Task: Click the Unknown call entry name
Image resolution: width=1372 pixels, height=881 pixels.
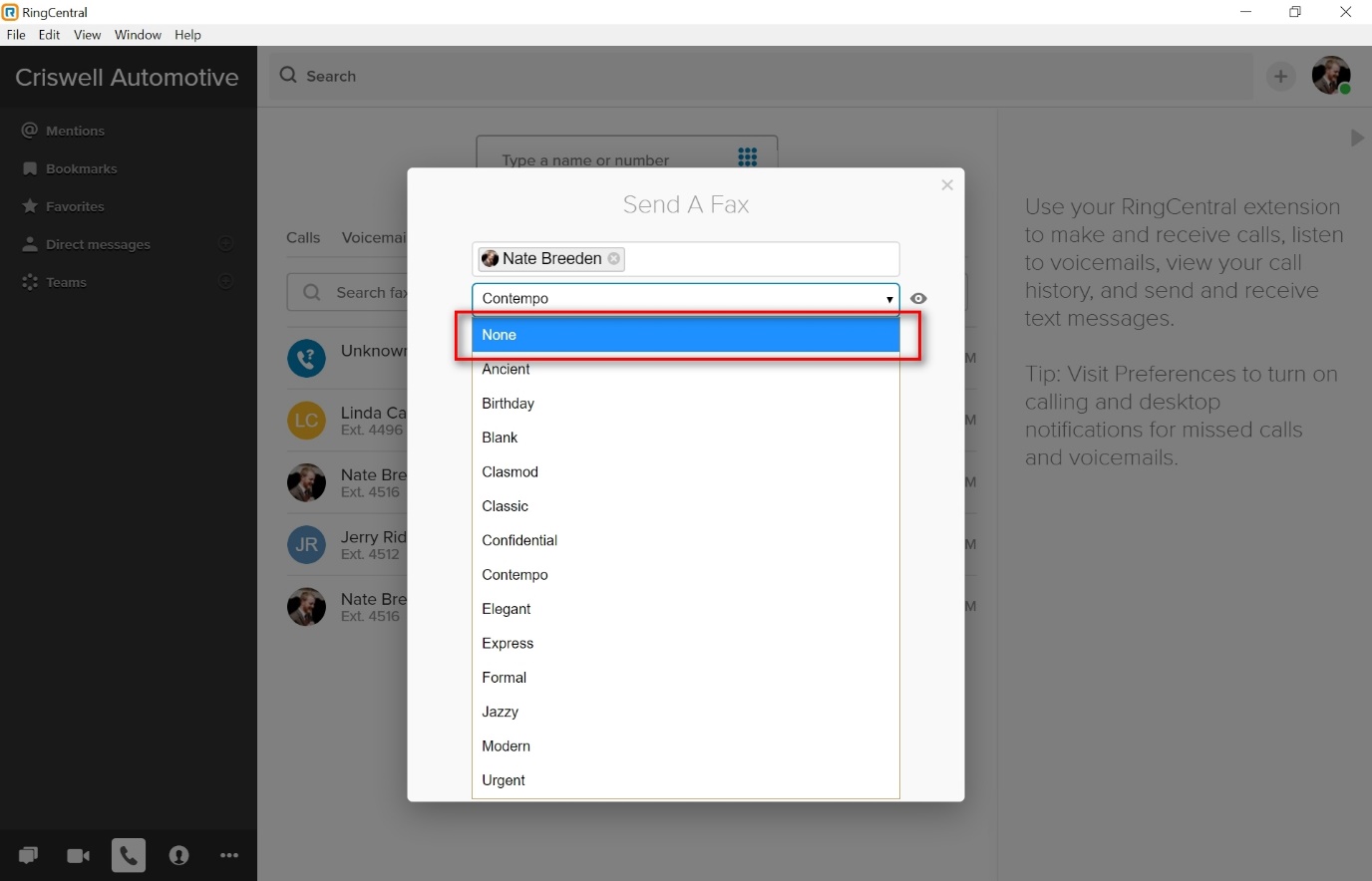Action: (374, 351)
